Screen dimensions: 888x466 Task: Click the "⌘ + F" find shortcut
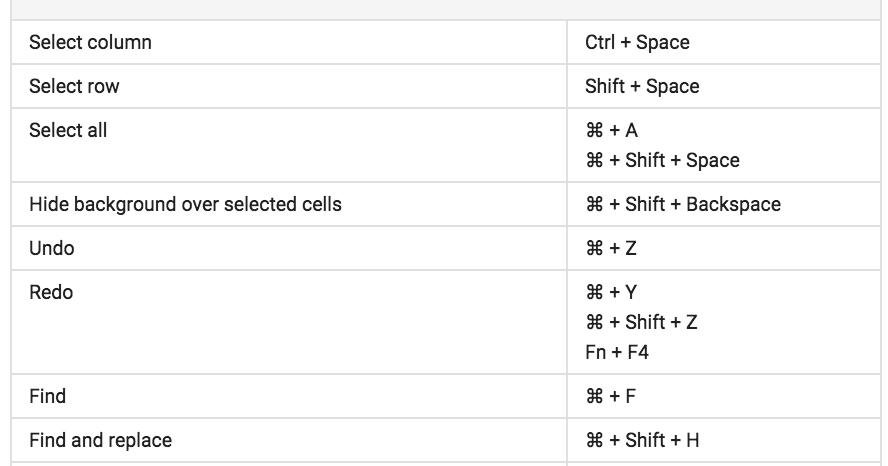[x=610, y=396]
